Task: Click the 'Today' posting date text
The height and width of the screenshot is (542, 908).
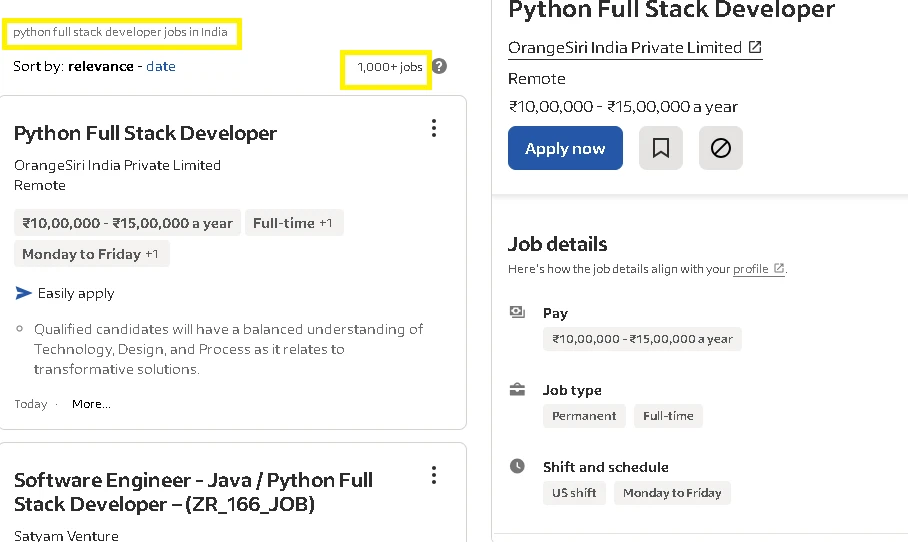Action: click(x=31, y=404)
